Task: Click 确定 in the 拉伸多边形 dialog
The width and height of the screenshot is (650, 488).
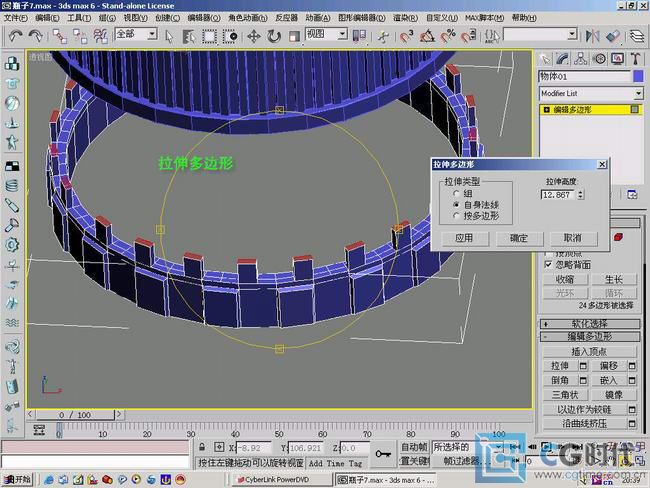Action: tap(519, 238)
